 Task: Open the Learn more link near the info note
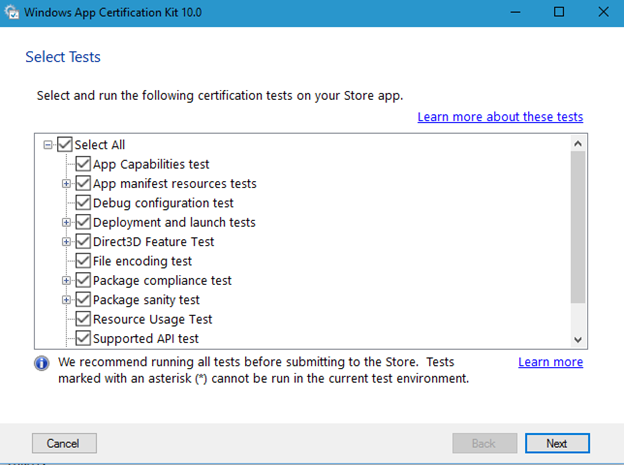point(550,362)
